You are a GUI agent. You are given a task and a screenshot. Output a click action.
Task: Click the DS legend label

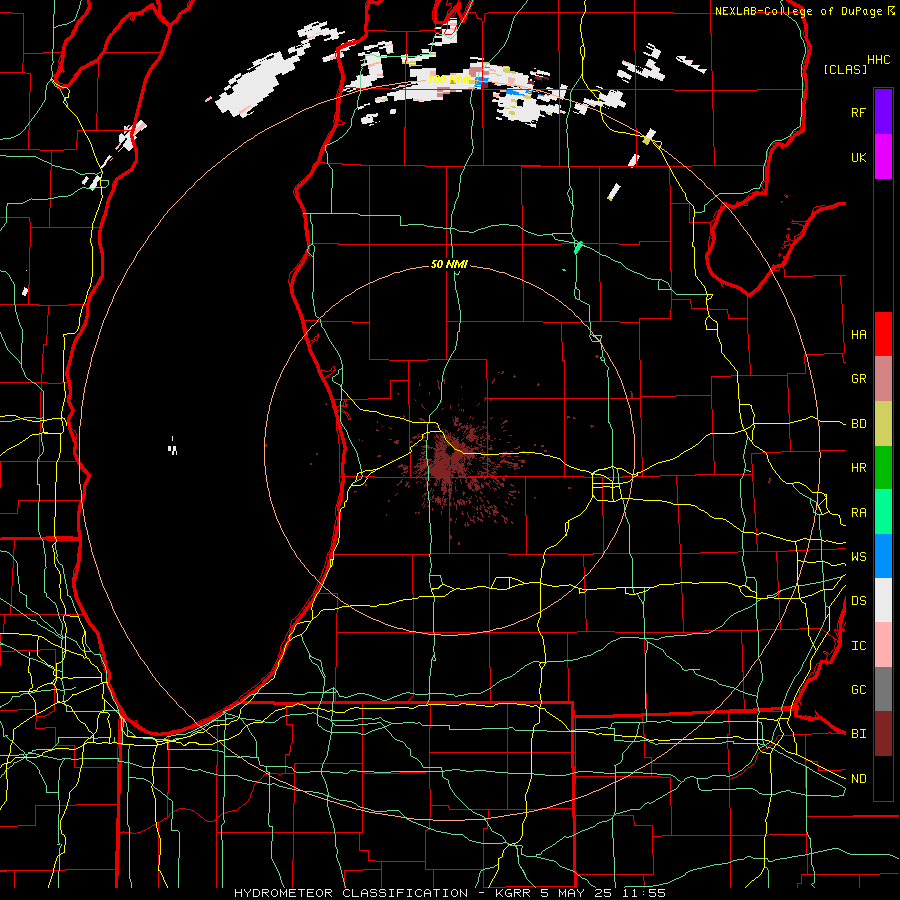859,601
